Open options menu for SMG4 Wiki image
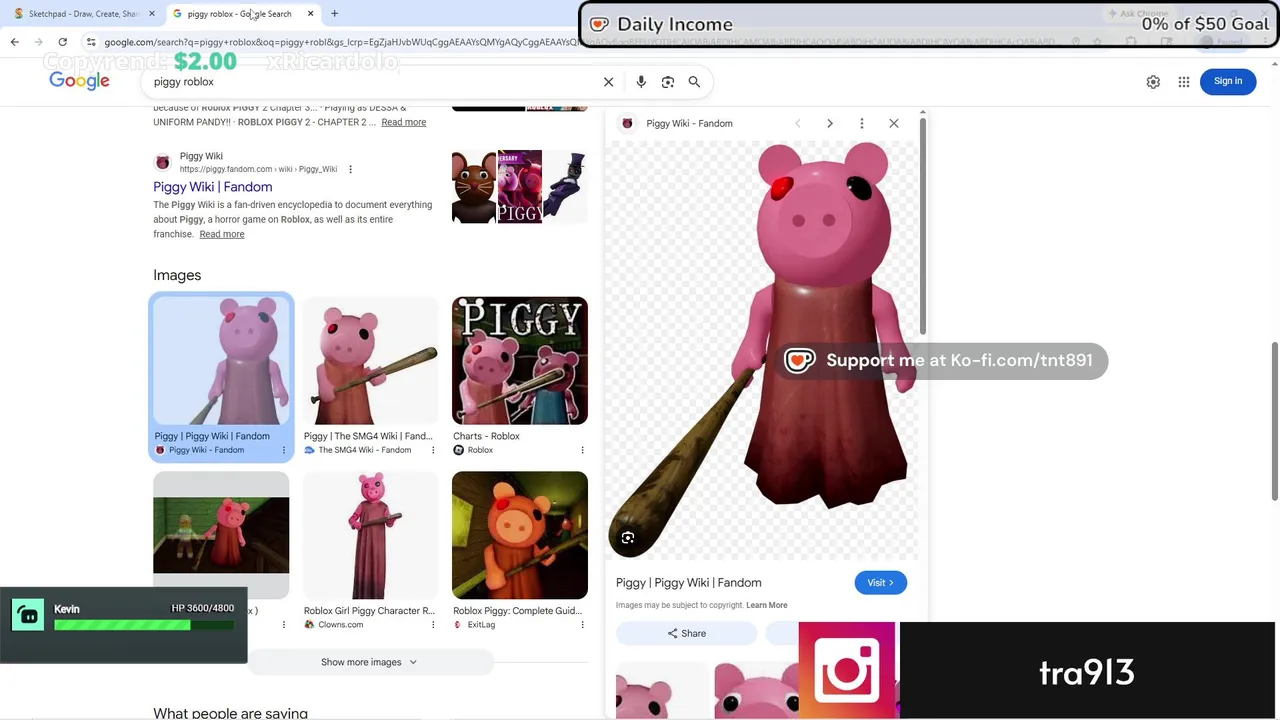 tap(433, 450)
